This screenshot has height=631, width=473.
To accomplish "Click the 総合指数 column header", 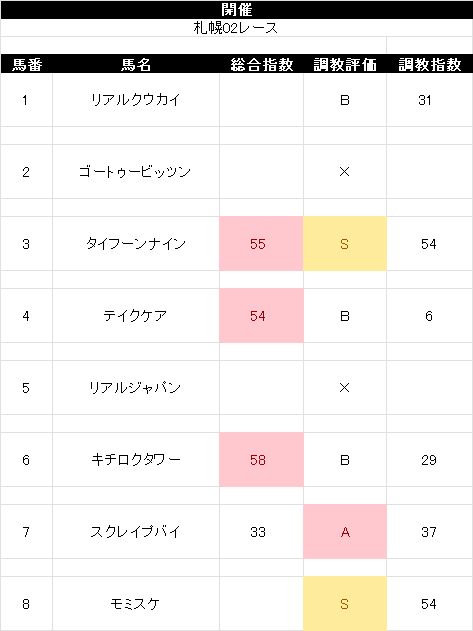I will pos(261,64).
